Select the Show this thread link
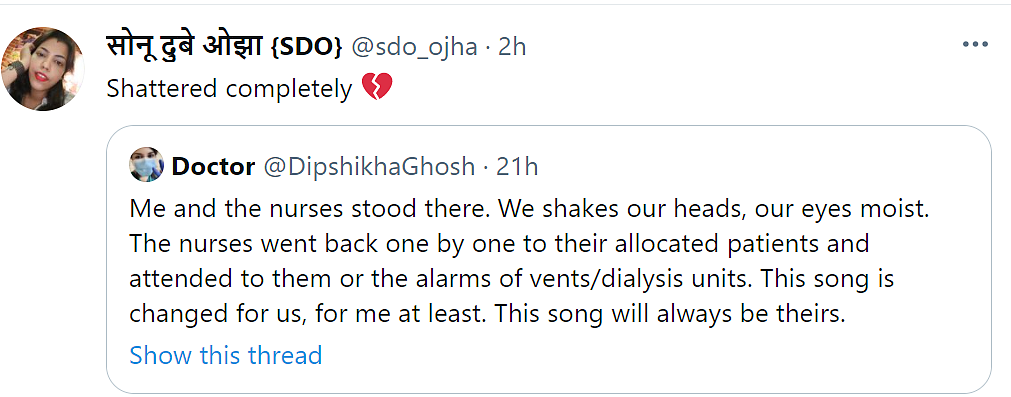 click(x=226, y=355)
